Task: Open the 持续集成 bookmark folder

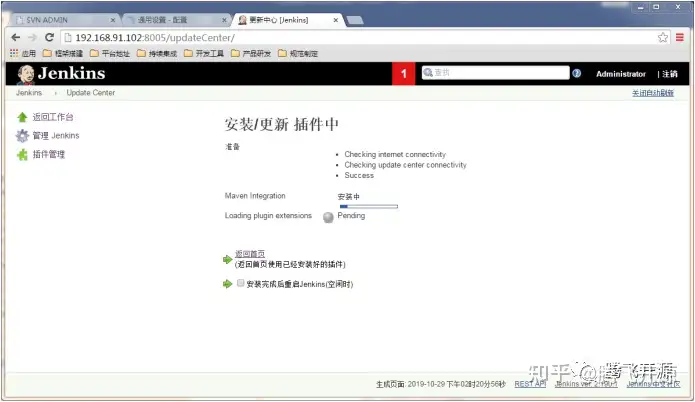Action: click(x=156, y=53)
